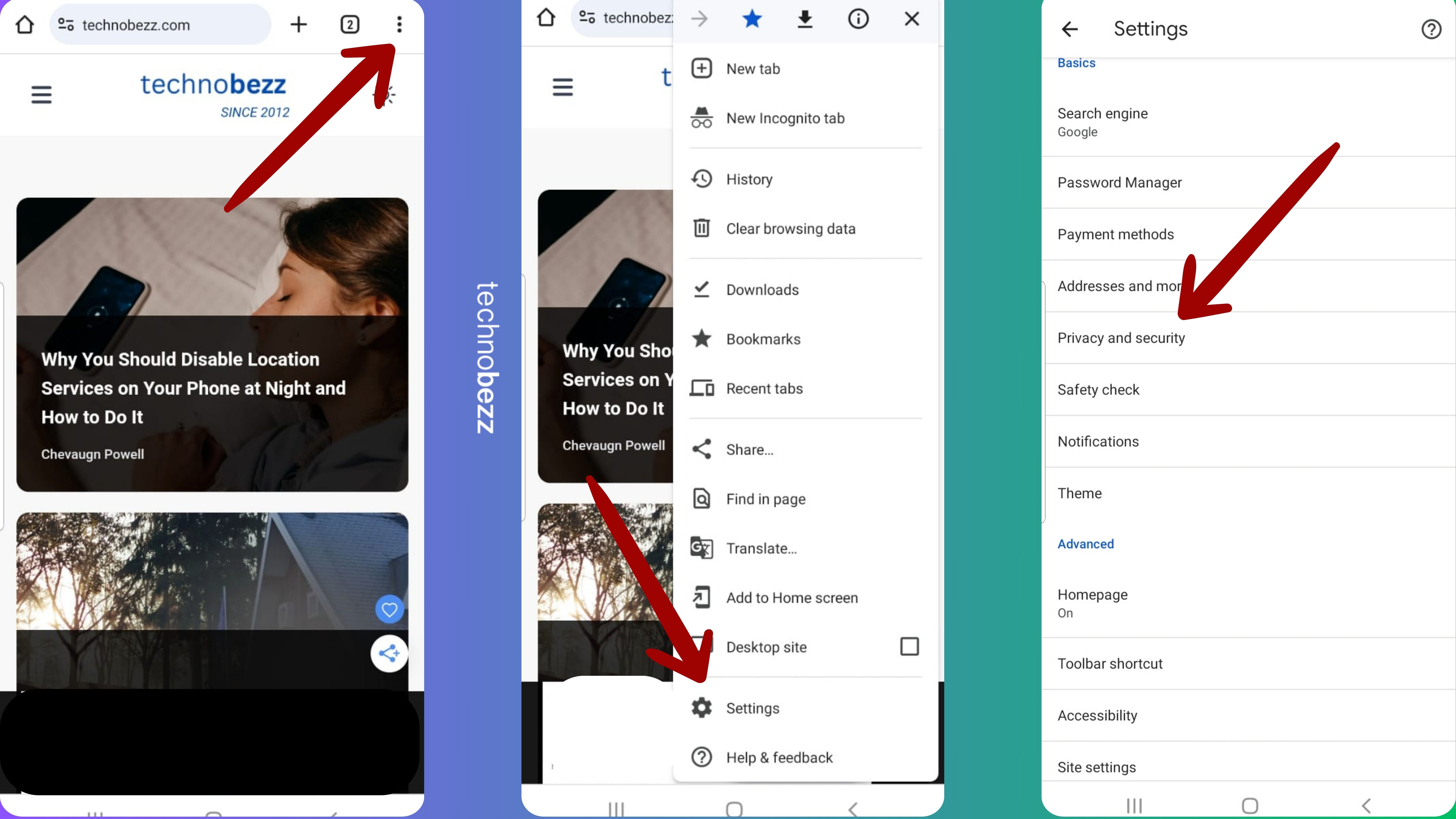Viewport: 1456px width, 819px height.
Task: Tap the home icon in middle screen
Action: 546,18
